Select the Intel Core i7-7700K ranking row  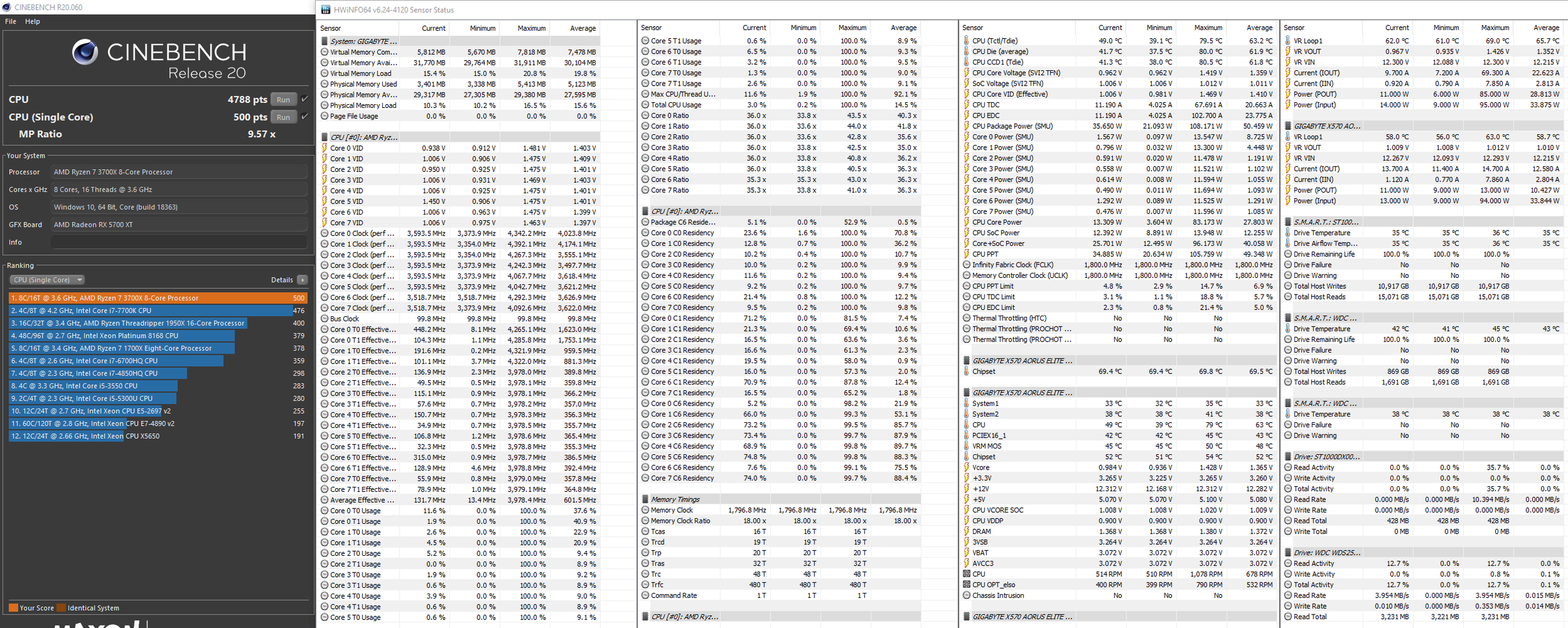[158, 310]
